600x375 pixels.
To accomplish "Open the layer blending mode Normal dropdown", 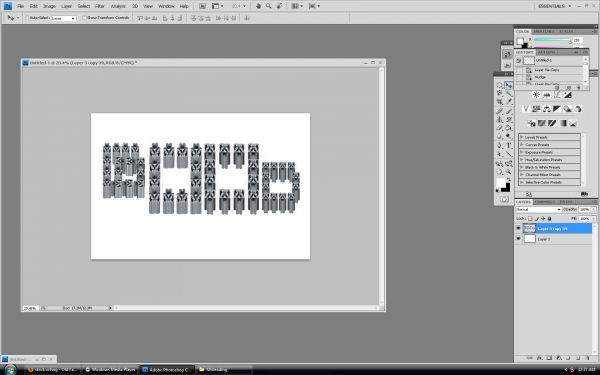I will click(x=538, y=209).
